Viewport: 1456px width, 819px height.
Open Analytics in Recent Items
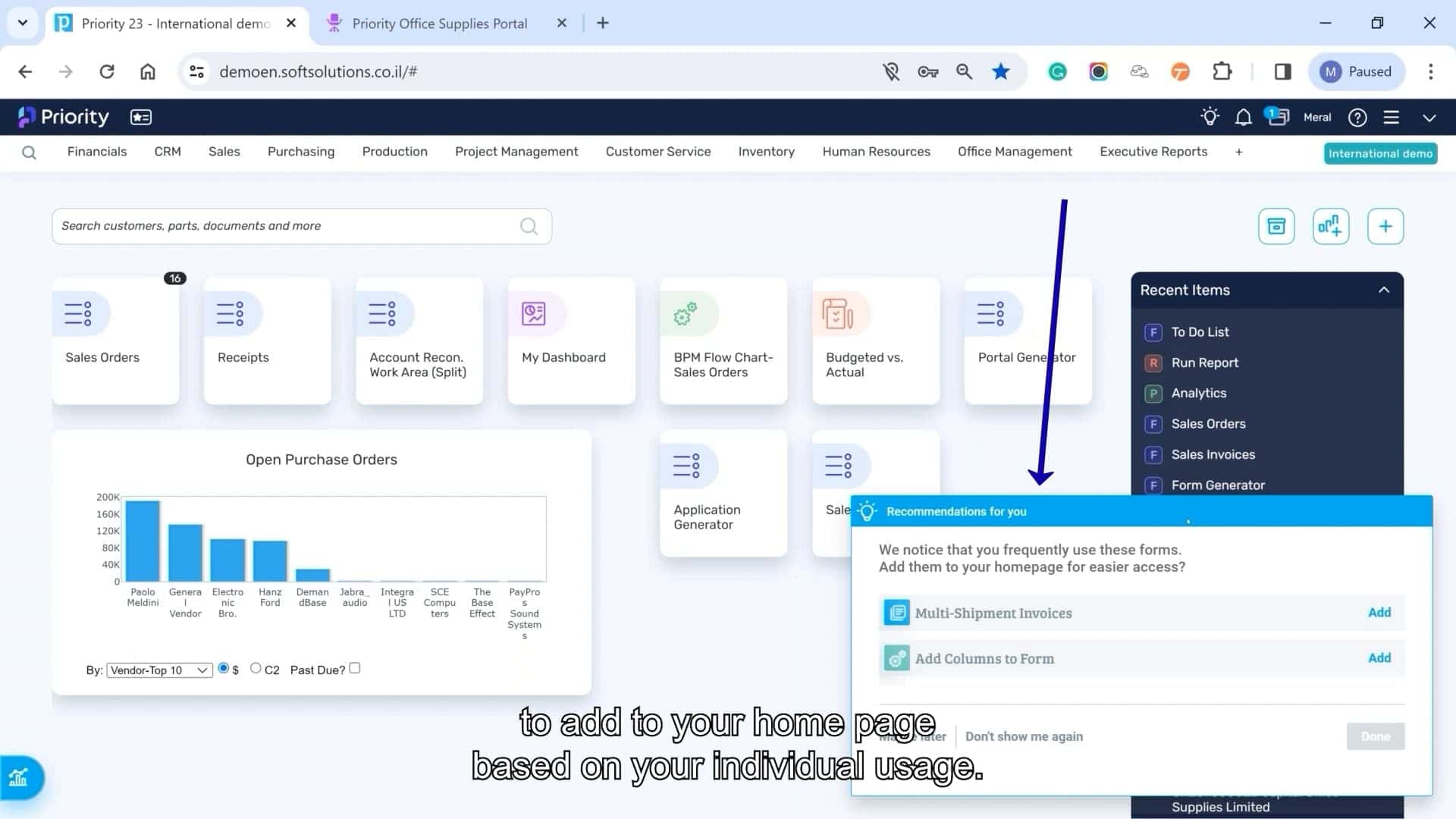point(1198,394)
